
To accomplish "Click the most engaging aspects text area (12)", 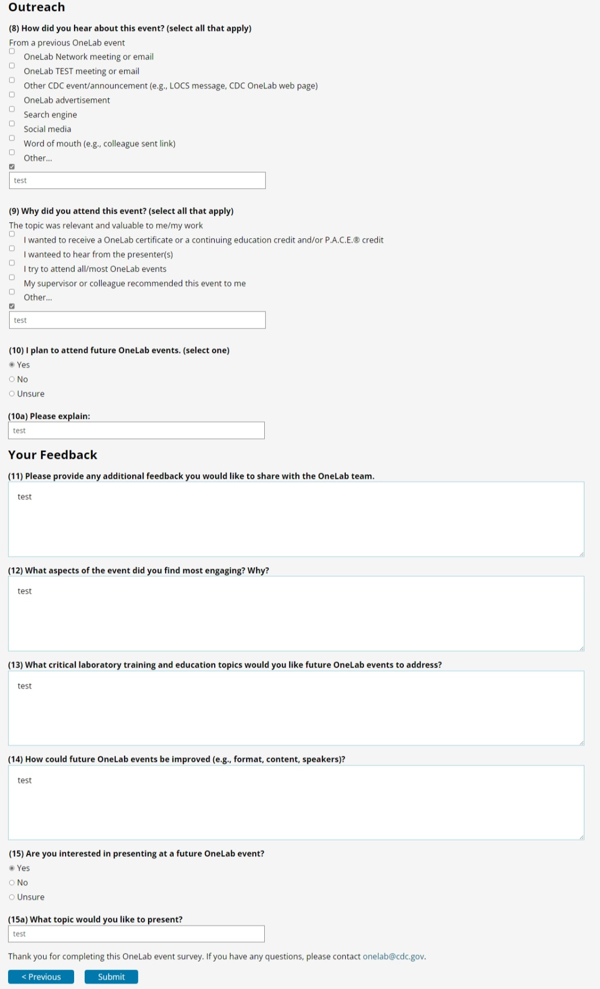I will point(295,613).
